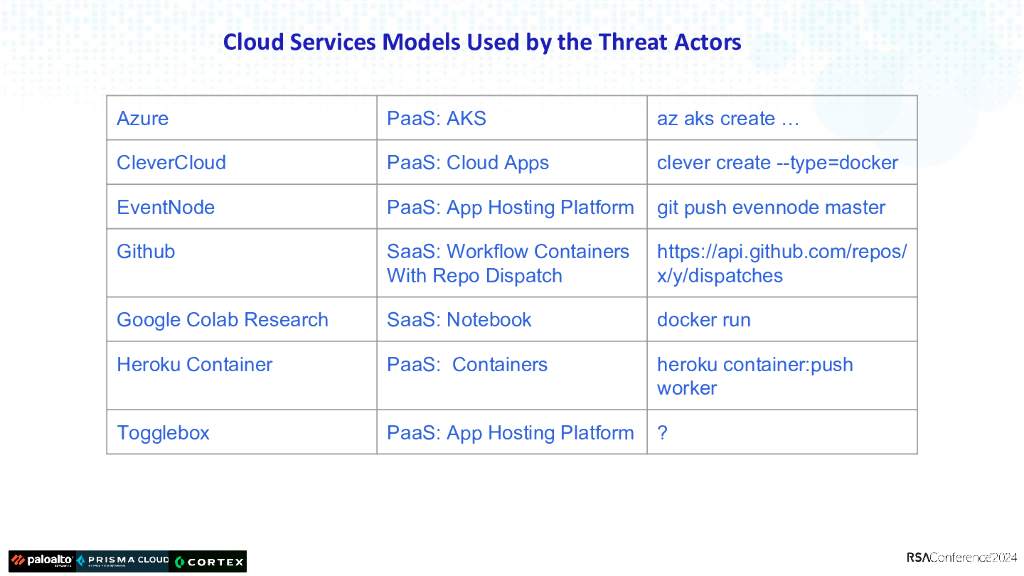Select the '?' cell in the Togglebox row

[x=782, y=432]
